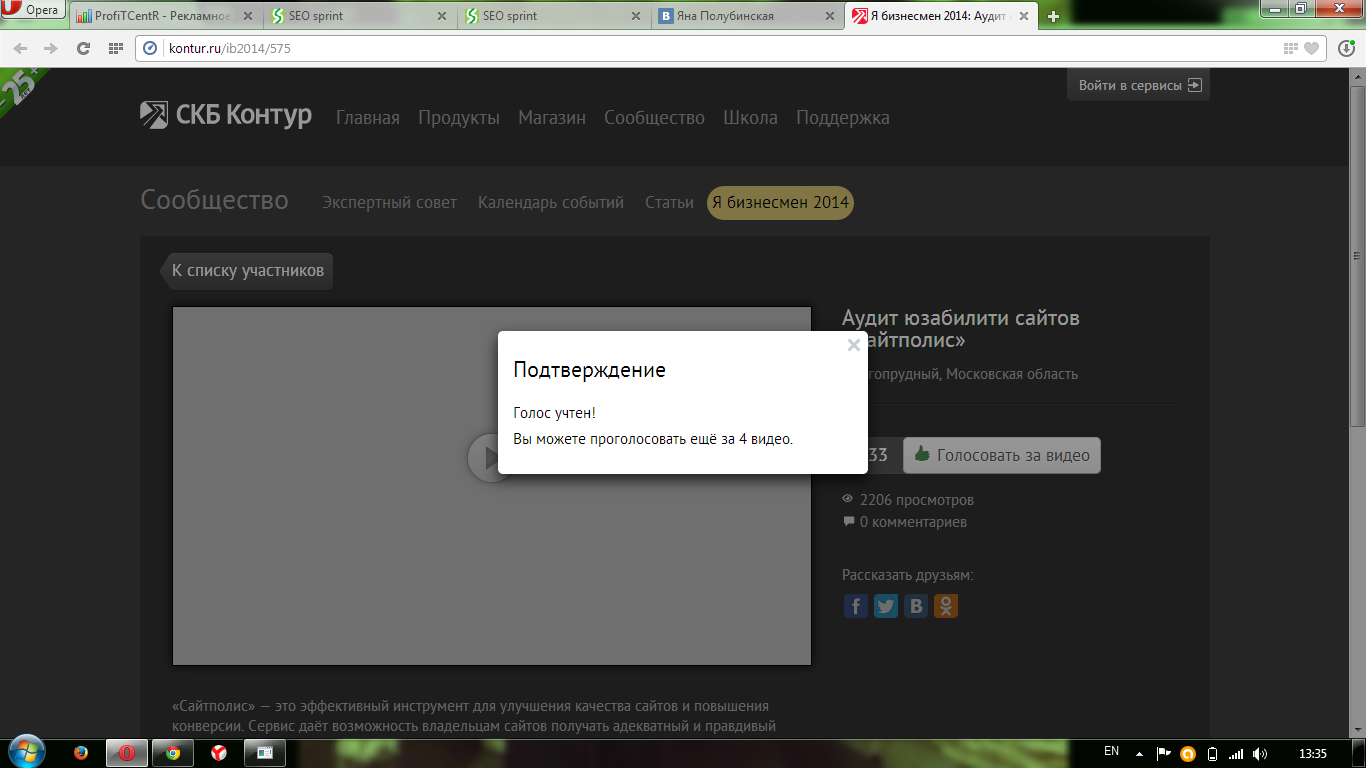Viewport: 1366px width, 768px height.
Task: Open the 0 комментариев link
Action: pyautogui.click(x=913, y=522)
